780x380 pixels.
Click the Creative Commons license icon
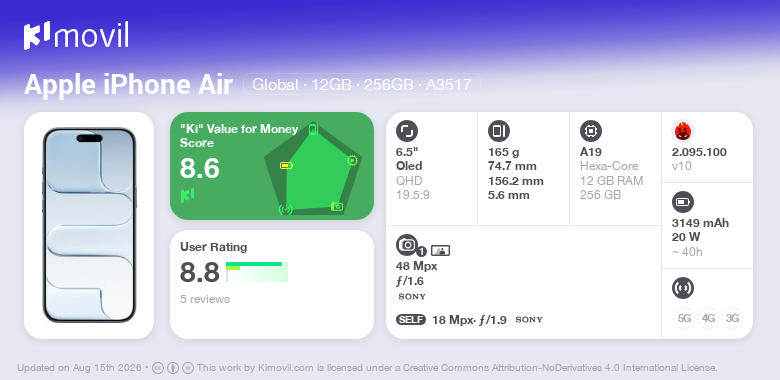tap(158, 368)
